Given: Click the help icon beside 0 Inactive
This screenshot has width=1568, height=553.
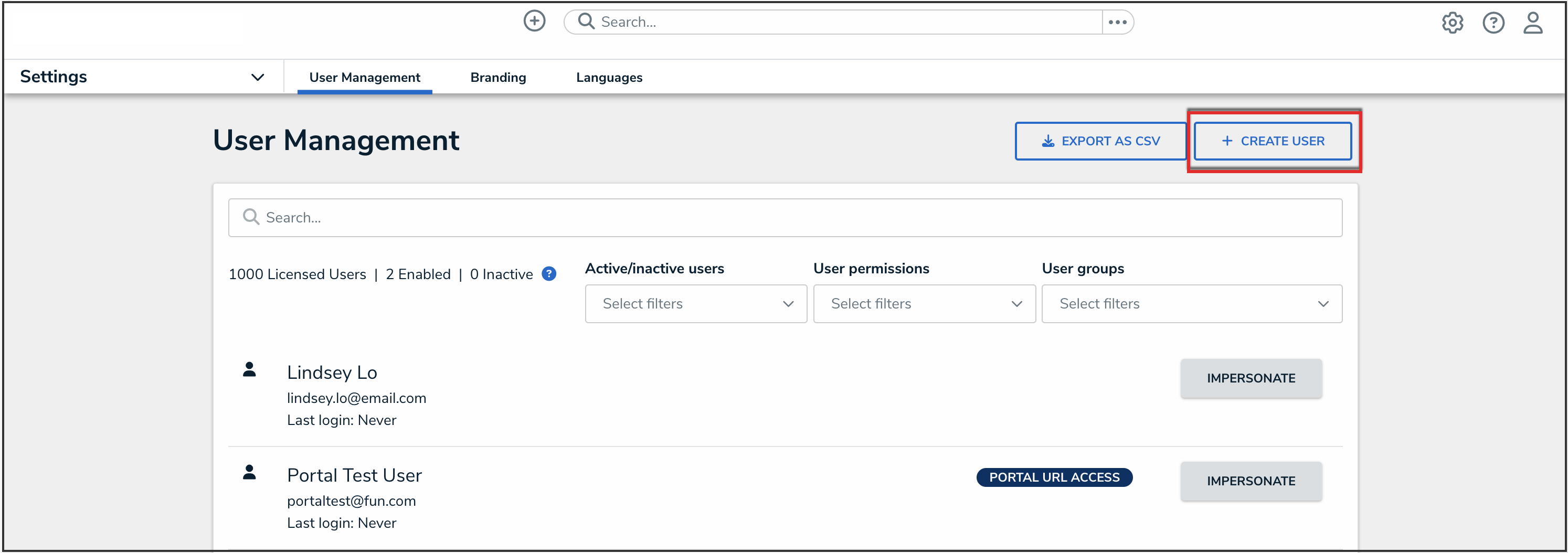Looking at the screenshot, I should coord(548,274).
